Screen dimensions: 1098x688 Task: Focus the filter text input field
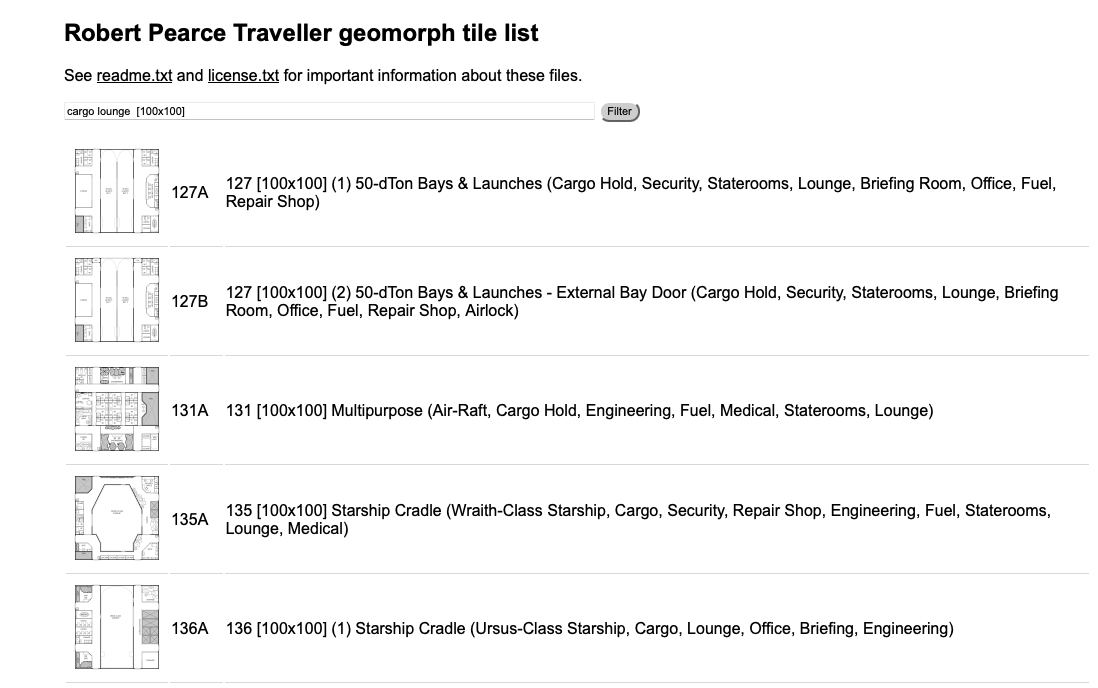click(329, 111)
